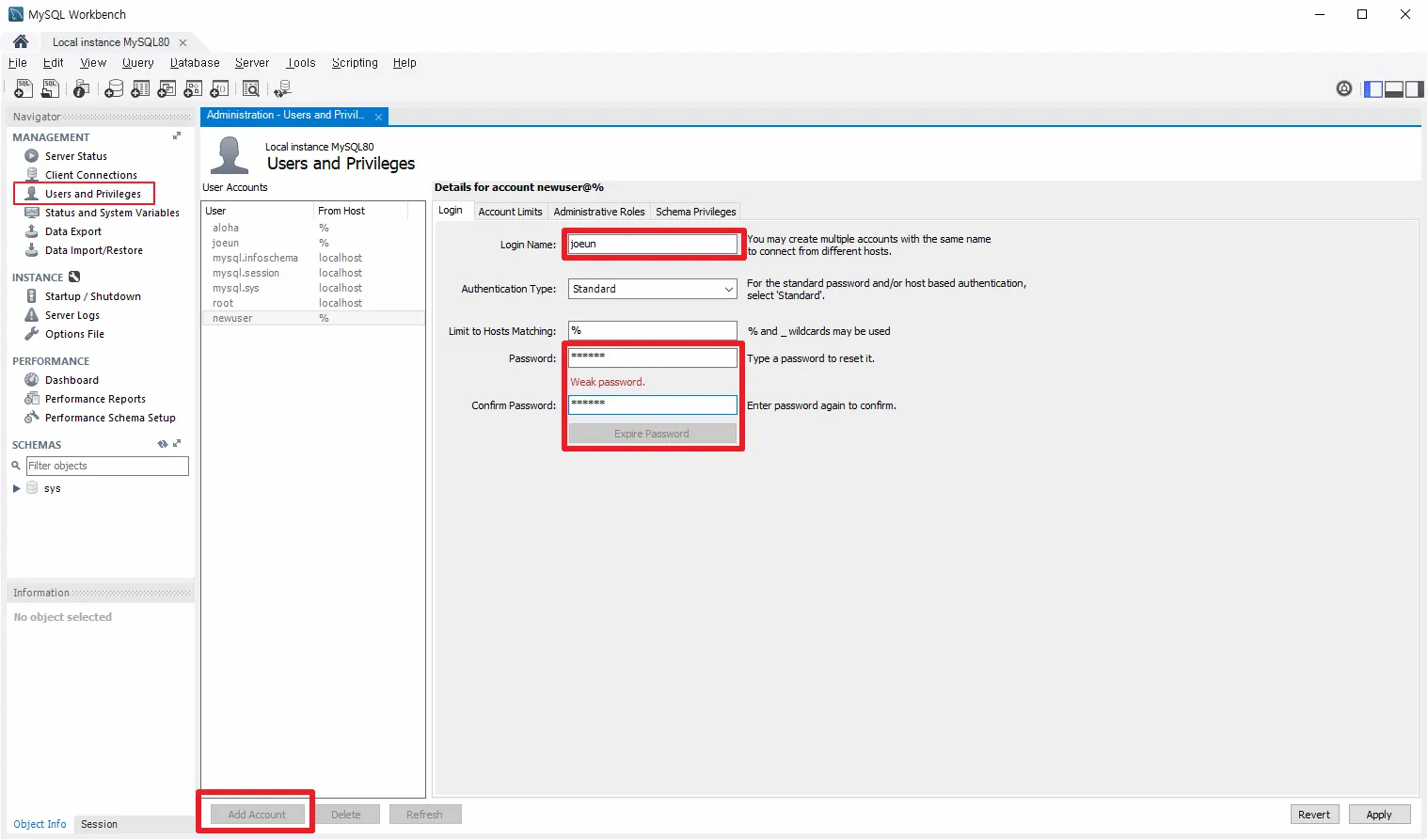Focus the Login Name field
This screenshot has height=840, width=1428.
(x=653, y=244)
